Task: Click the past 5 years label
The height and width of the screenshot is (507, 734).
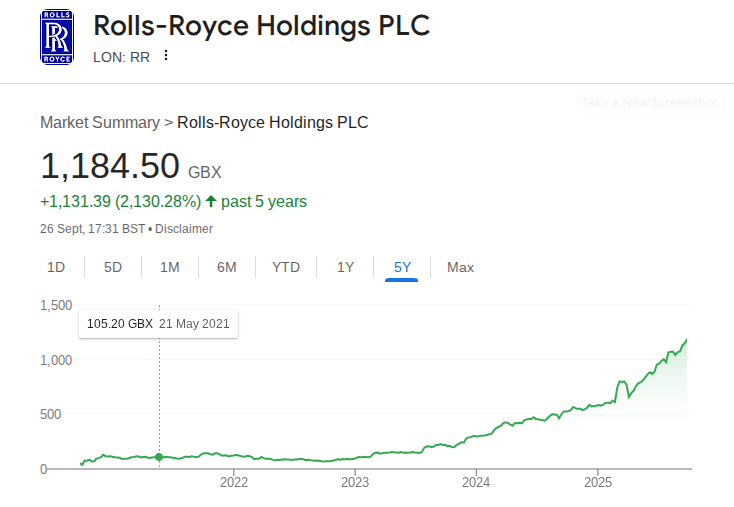Action: 264,202
